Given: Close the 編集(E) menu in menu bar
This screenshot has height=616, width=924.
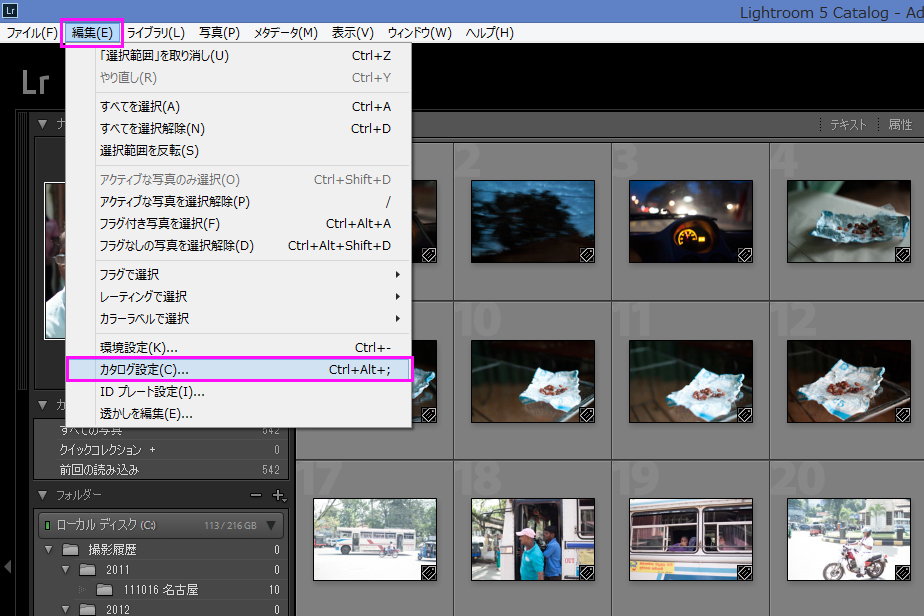Looking at the screenshot, I should coord(92,33).
